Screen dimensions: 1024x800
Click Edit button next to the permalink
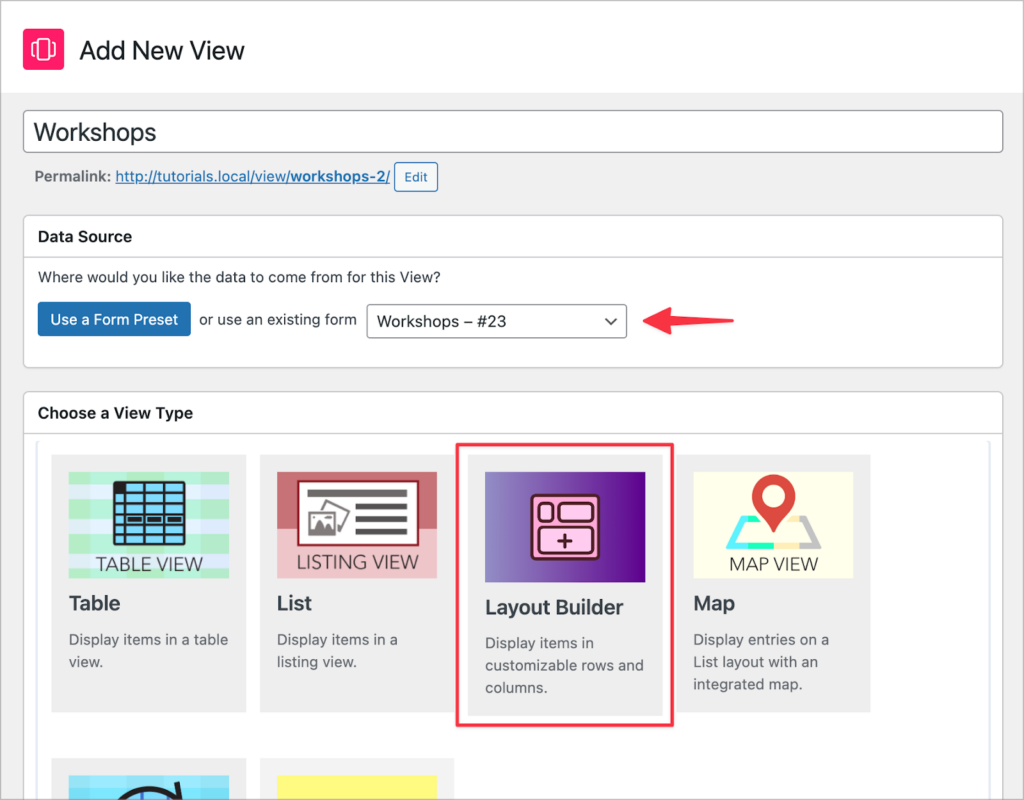(x=416, y=177)
